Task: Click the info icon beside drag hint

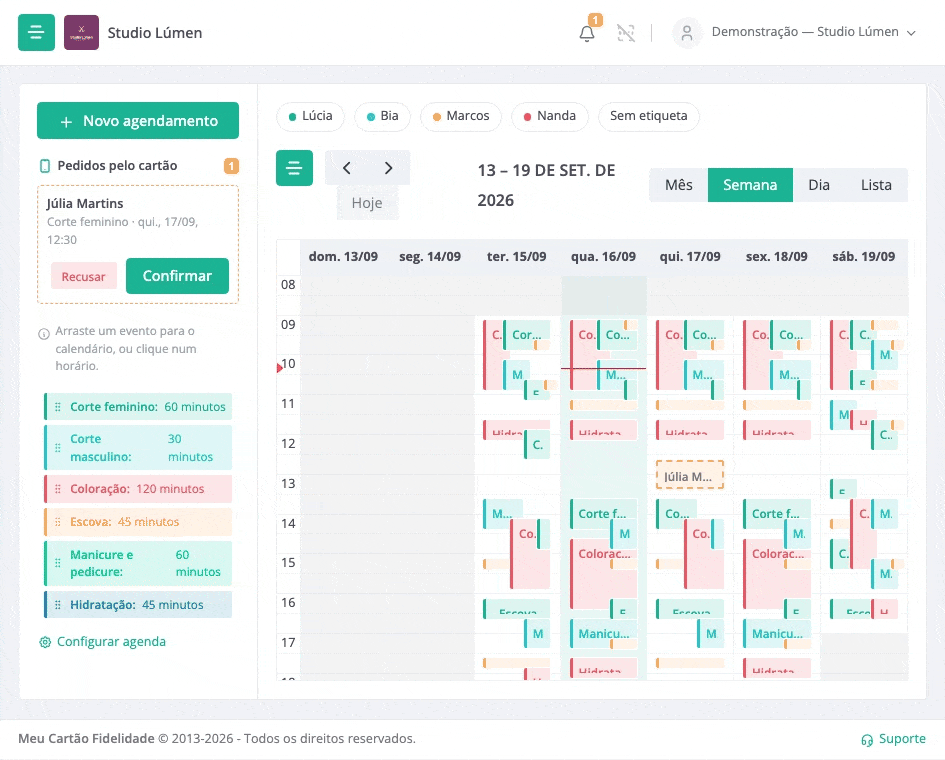Action: [x=44, y=334]
